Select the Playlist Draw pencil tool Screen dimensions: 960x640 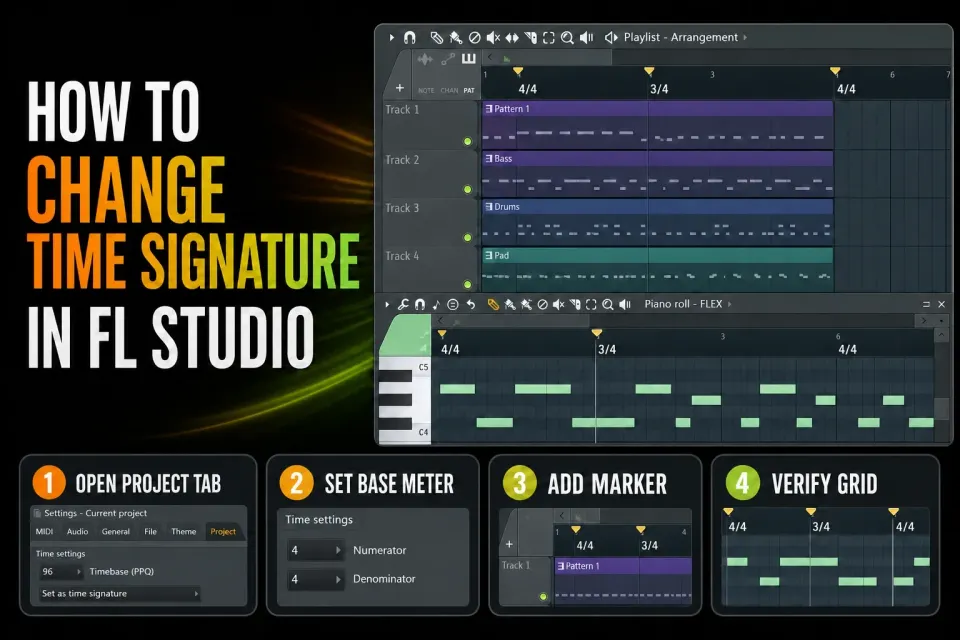click(437, 37)
